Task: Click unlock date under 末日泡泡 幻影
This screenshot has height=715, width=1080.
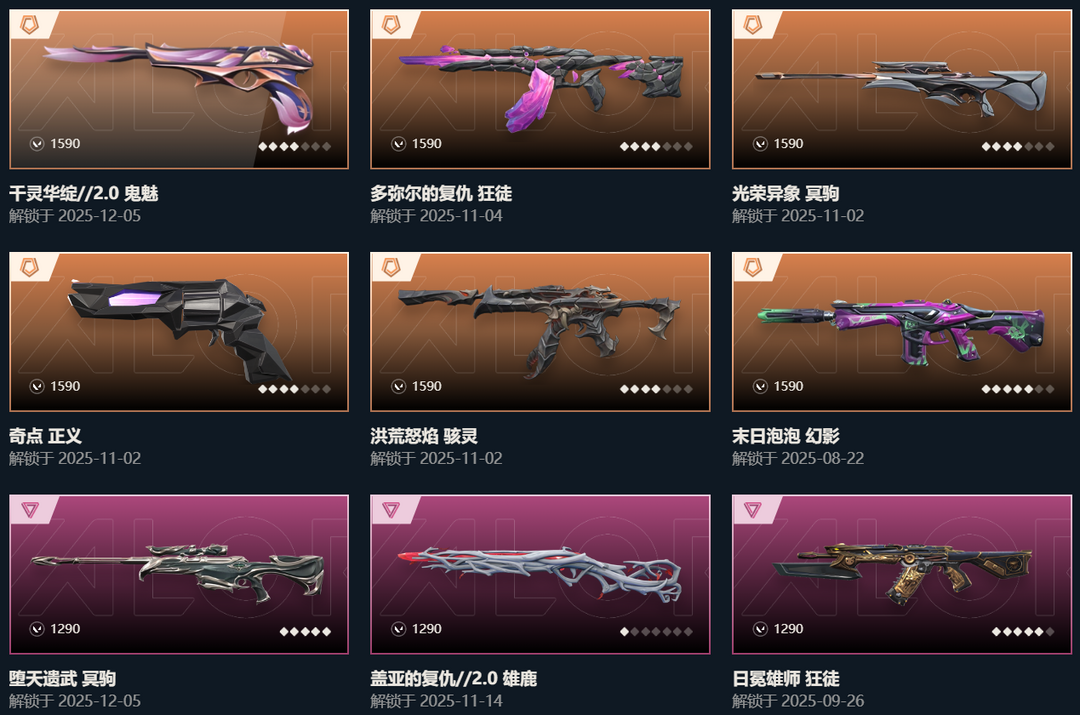Action: pos(798,458)
